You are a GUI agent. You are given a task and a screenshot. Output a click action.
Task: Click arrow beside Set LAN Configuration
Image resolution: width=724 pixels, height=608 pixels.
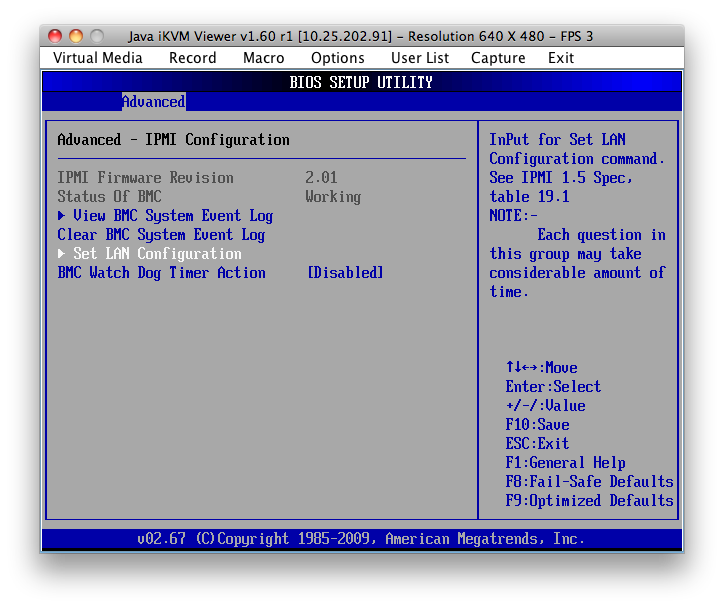tap(62, 254)
